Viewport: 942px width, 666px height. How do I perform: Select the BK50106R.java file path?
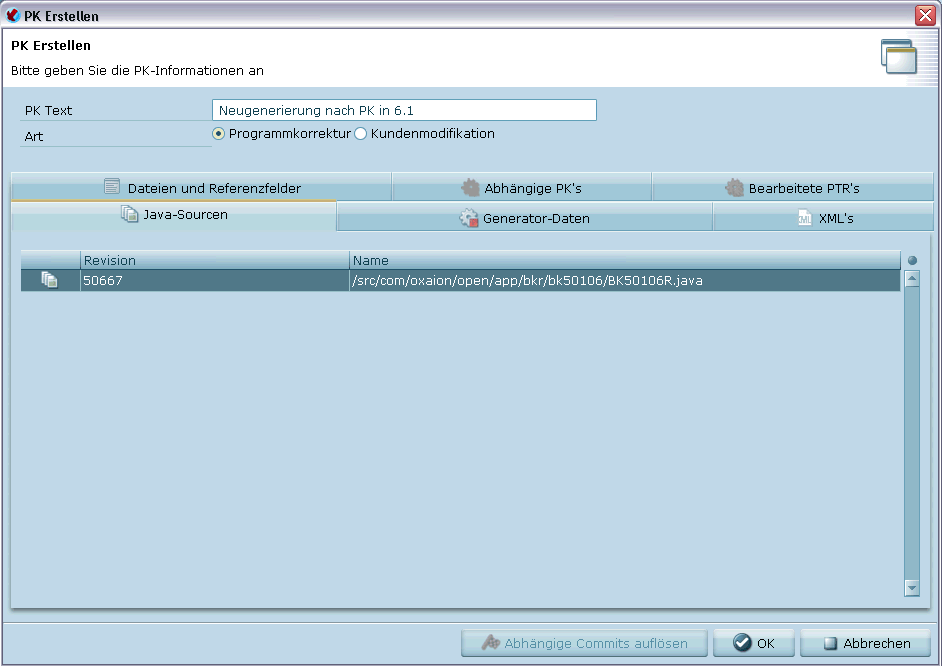pyautogui.click(x=625, y=280)
